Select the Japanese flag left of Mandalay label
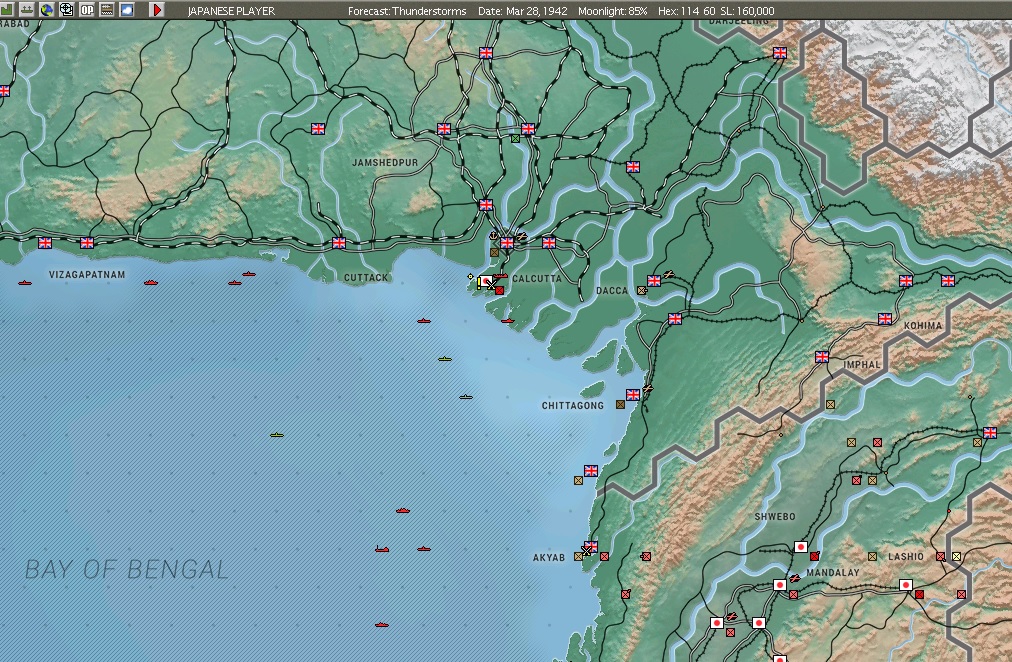 point(780,585)
